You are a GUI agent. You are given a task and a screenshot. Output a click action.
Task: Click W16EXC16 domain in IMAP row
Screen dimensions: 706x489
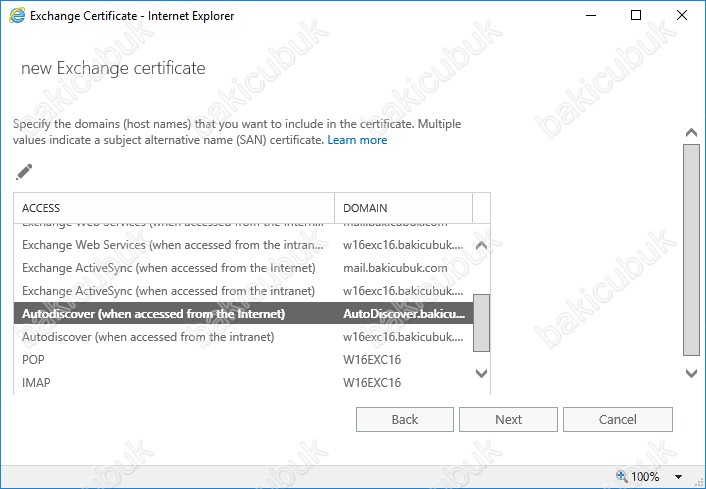372,383
